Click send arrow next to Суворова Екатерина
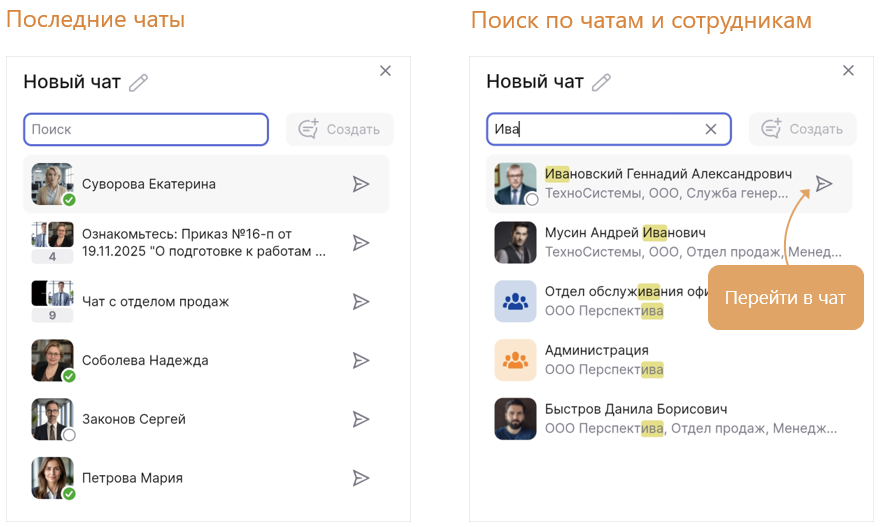Image resolution: width=880 pixels, height=527 pixels. pyautogui.click(x=361, y=184)
